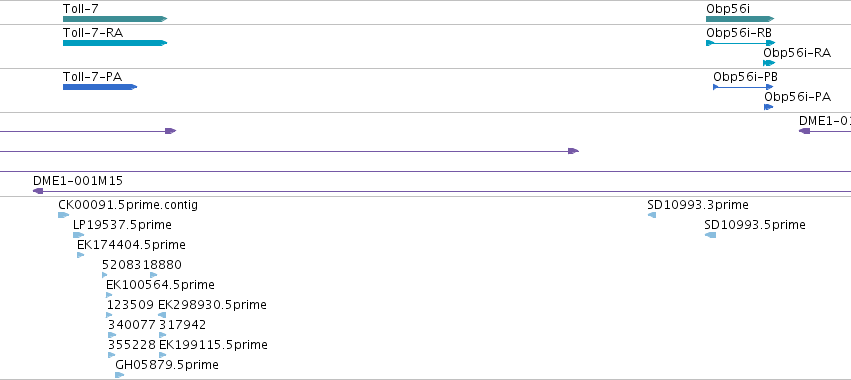Select the Obp56i-PB protein line

point(743,87)
